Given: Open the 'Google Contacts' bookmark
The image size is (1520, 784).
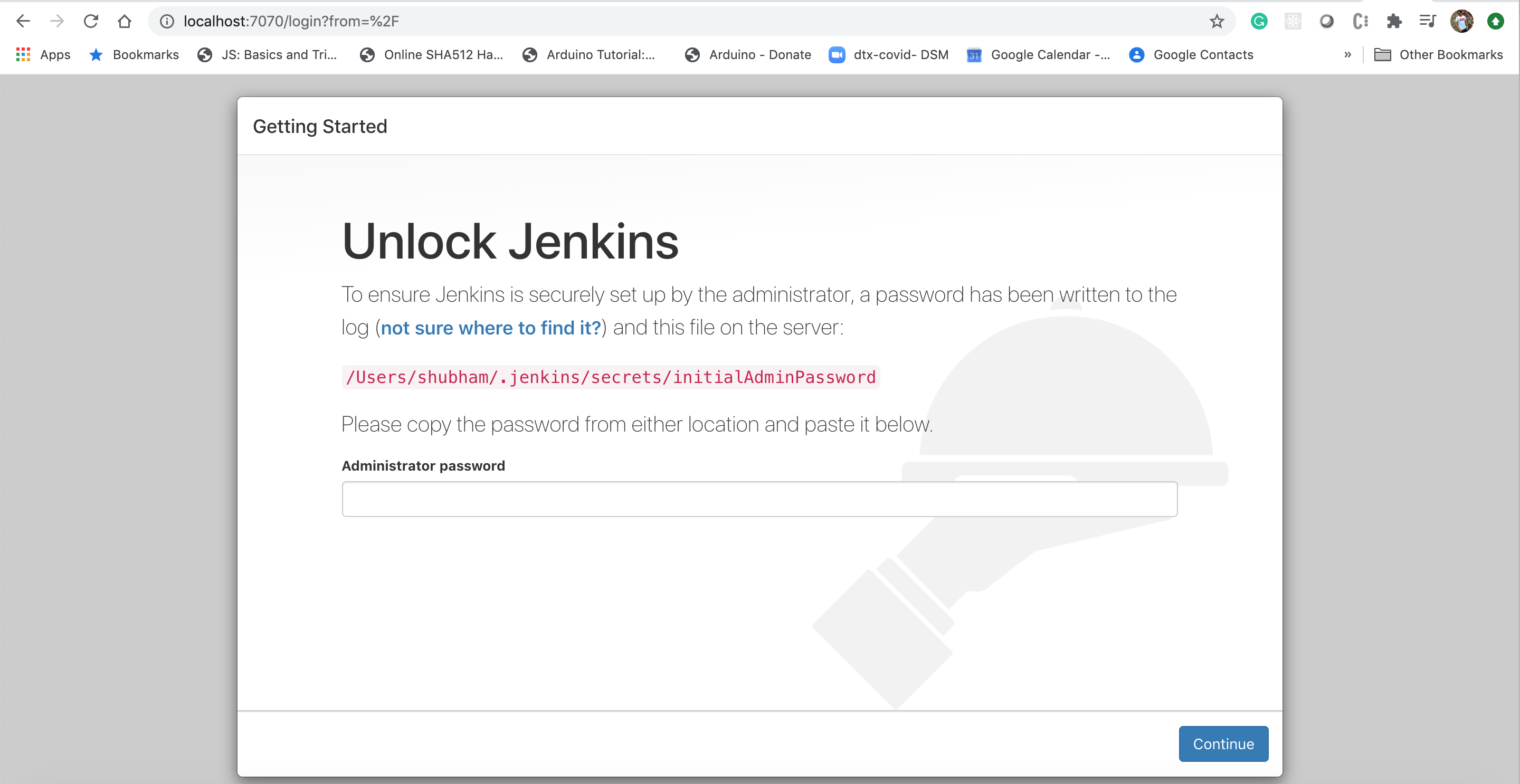Looking at the screenshot, I should 1191,55.
